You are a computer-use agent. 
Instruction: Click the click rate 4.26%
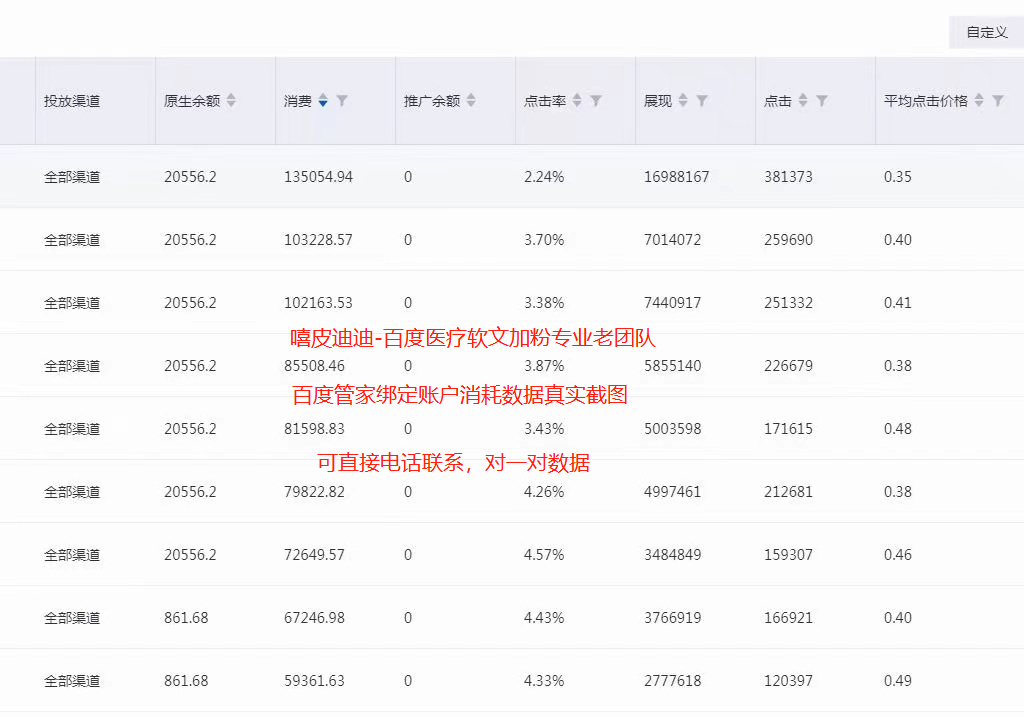point(544,492)
